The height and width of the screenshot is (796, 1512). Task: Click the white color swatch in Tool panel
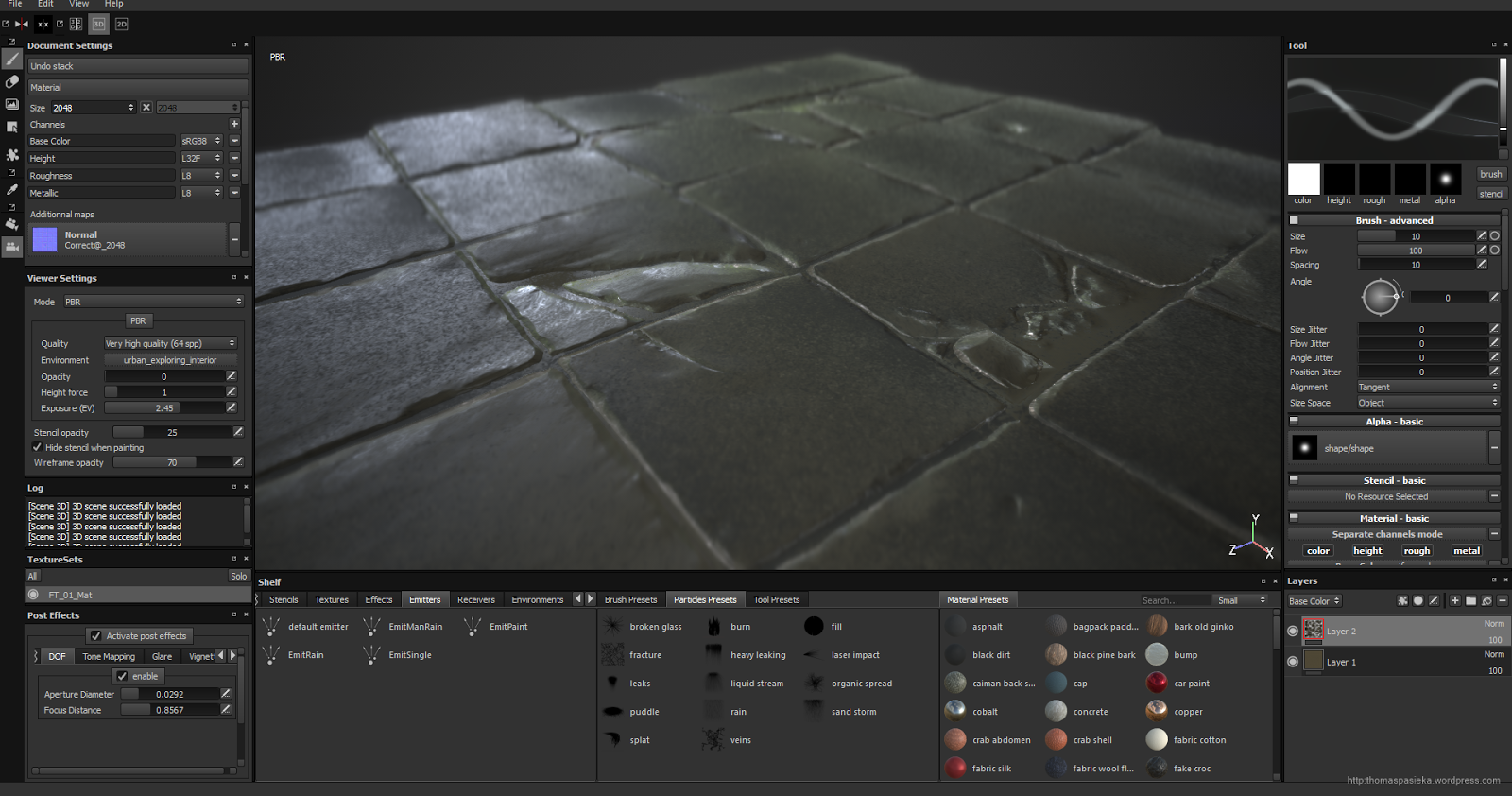pyautogui.click(x=1303, y=179)
